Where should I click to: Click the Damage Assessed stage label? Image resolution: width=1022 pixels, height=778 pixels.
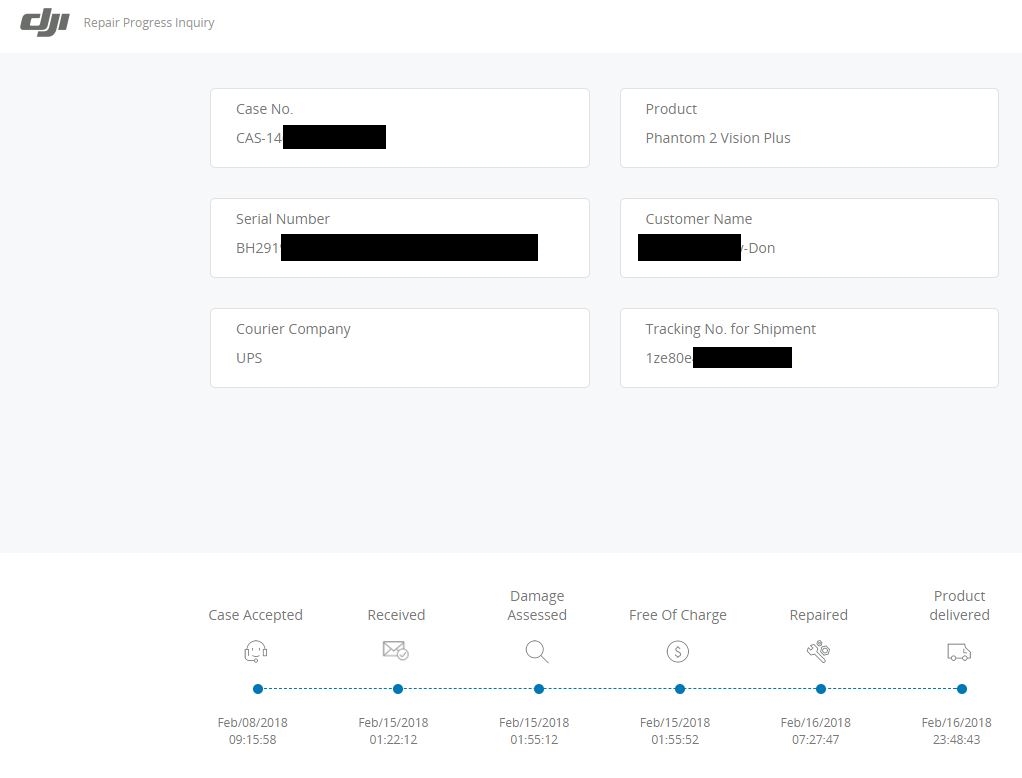(x=537, y=605)
